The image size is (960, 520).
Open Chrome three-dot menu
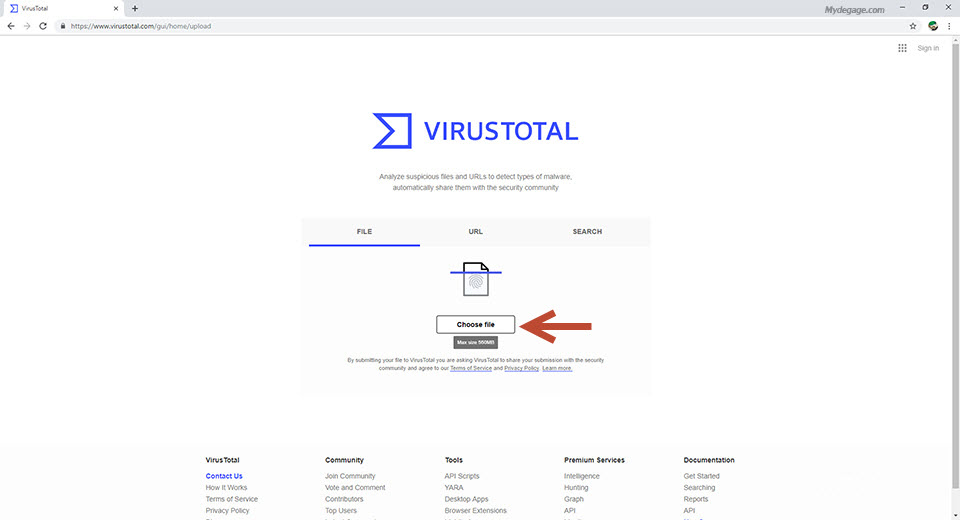click(x=950, y=26)
